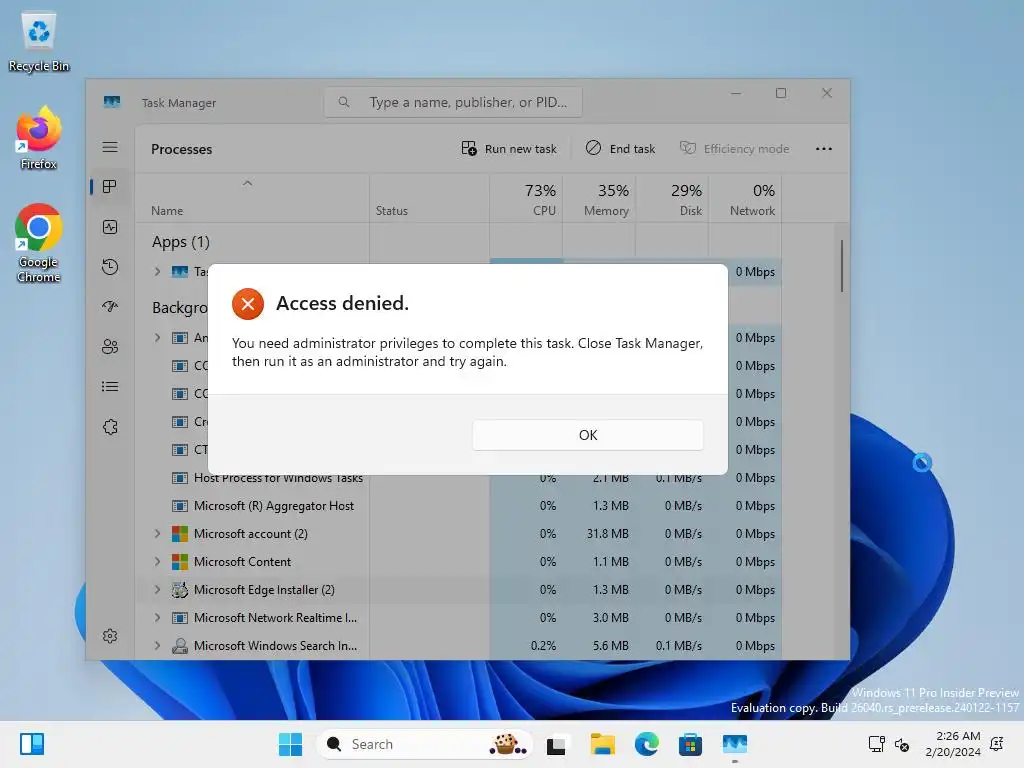This screenshot has height=768, width=1024.
Task: Open the App history sidebar icon
Action: pyautogui.click(x=110, y=266)
